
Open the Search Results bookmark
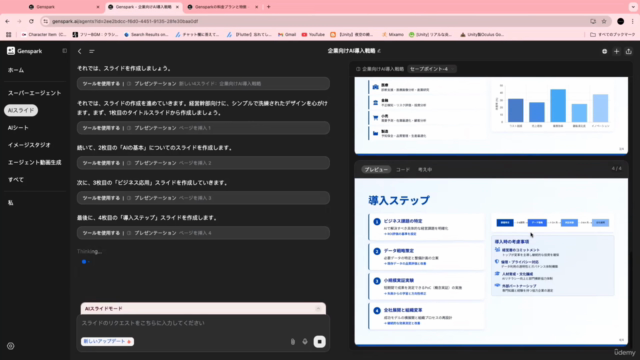click(x=146, y=35)
